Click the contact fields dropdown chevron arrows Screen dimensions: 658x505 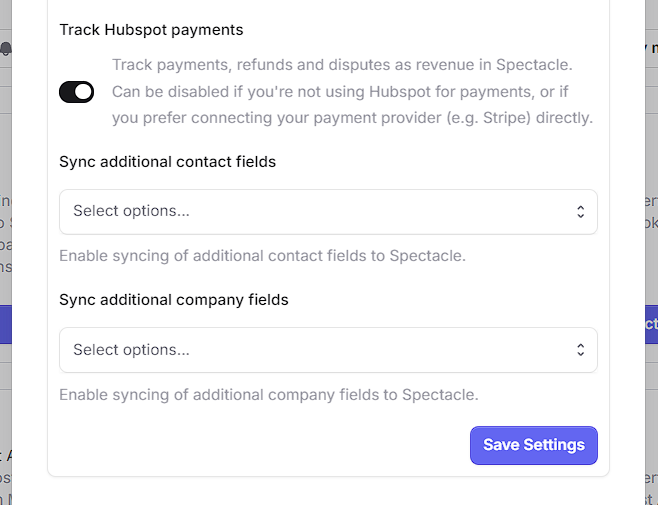pos(580,212)
